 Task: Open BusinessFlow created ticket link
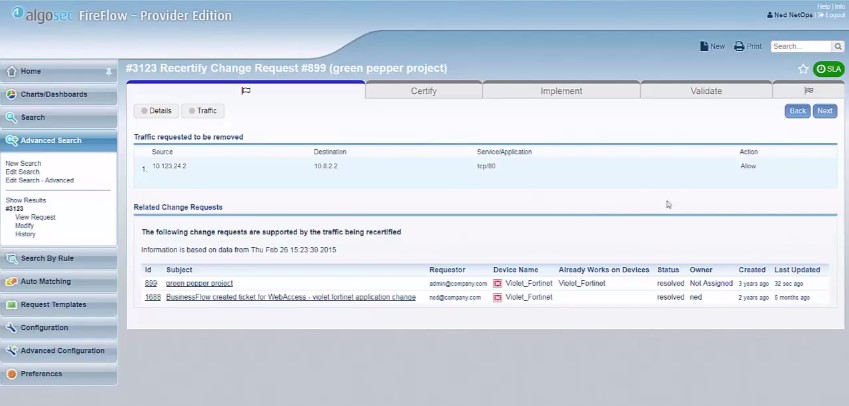tap(291, 297)
